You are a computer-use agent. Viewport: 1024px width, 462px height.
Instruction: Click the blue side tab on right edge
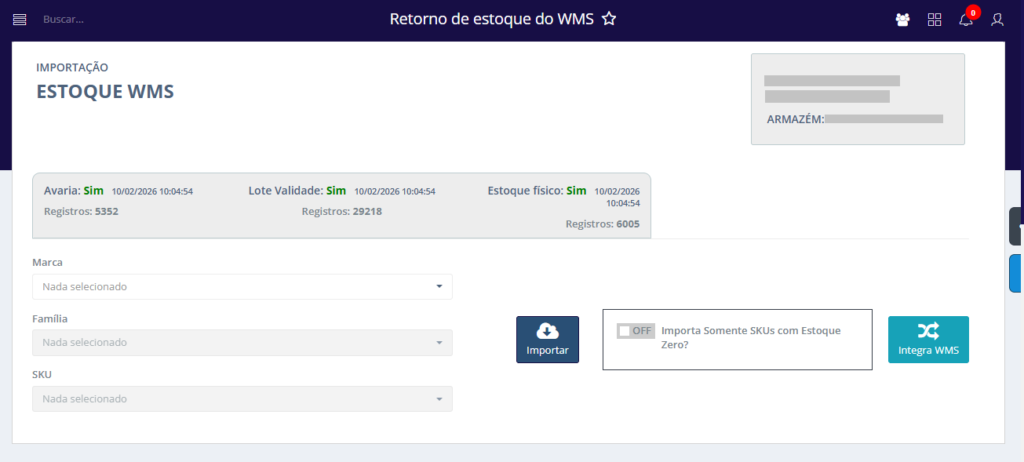tap(1016, 273)
